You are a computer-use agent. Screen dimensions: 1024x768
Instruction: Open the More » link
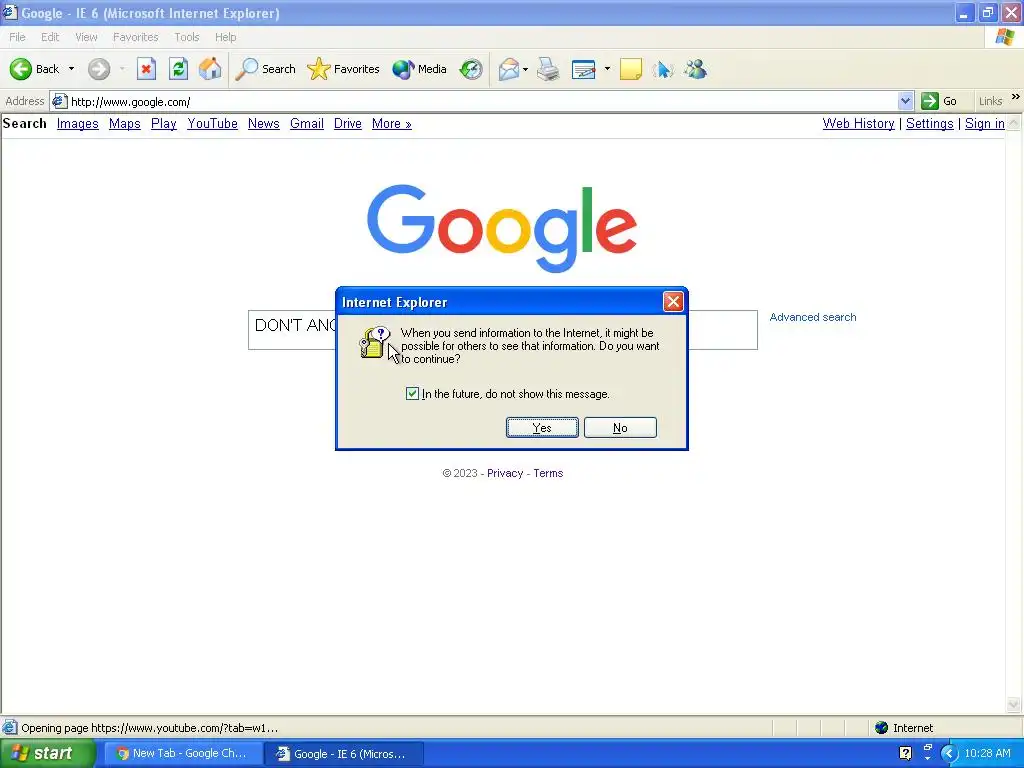point(392,123)
